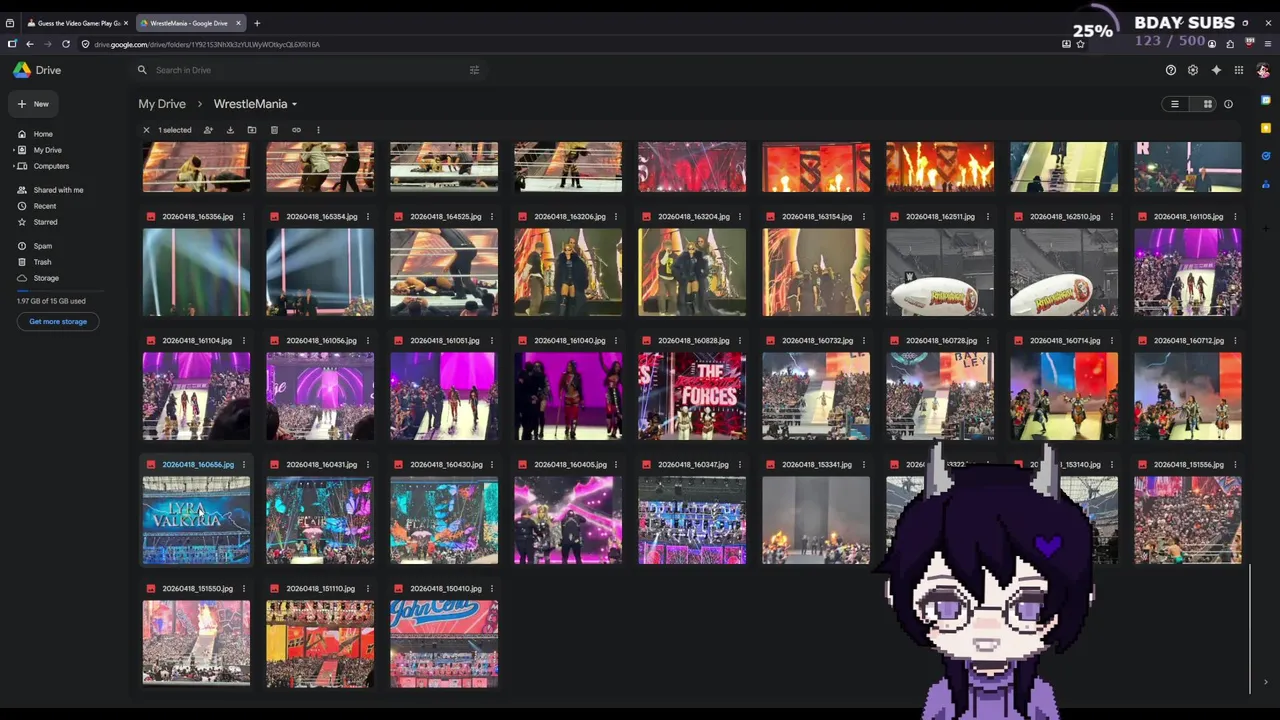Select The Forces thumbnail for 20260418_160828.jpg
This screenshot has width=1280, height=720.
[x=692, y=396]
